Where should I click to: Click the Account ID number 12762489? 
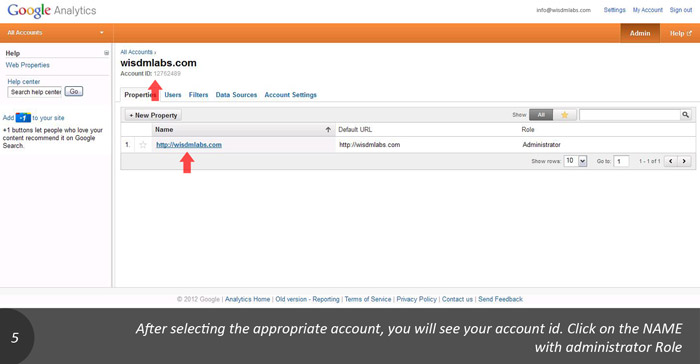(x=167, y=74)
